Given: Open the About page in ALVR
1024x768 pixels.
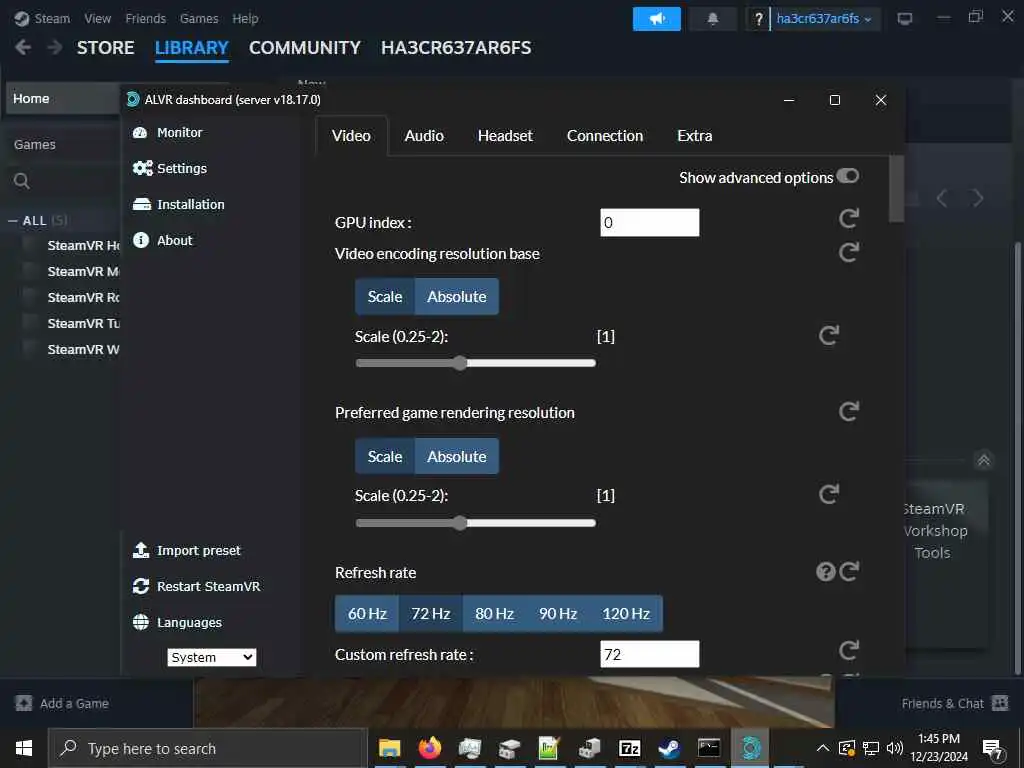Looking at the screenshot, I should (163, 240).
